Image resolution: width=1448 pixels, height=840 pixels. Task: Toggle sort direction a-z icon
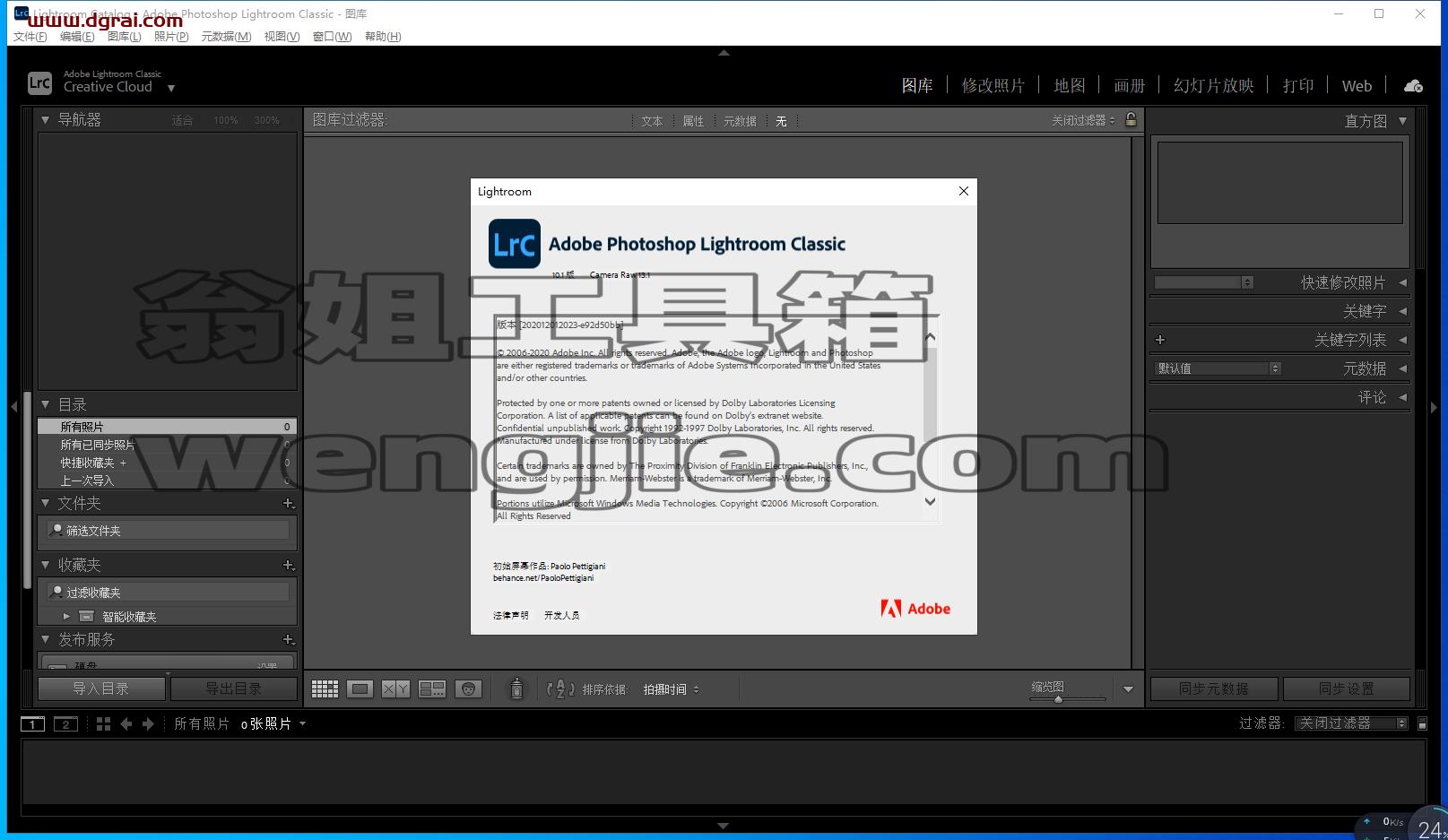pos(560,688)
